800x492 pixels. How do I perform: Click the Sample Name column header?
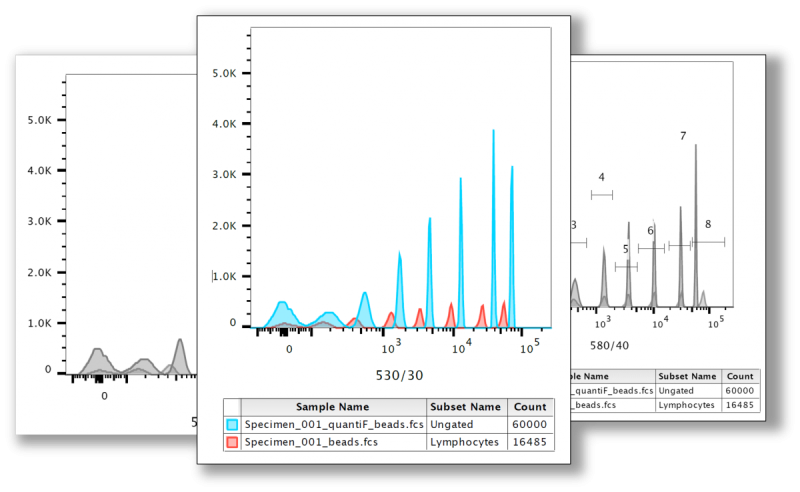tap(333, 407)
